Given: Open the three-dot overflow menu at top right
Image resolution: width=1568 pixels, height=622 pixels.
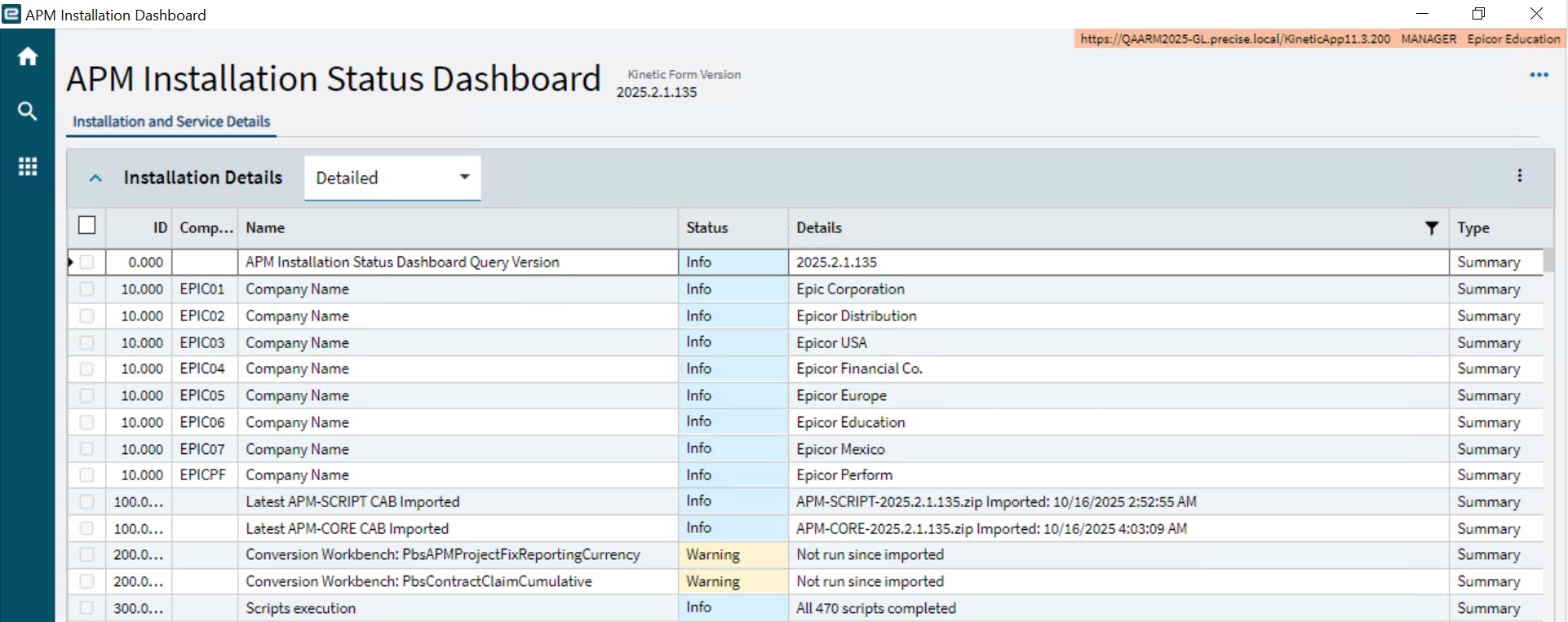Looking at the screenshot, I should pos(1539,75).
